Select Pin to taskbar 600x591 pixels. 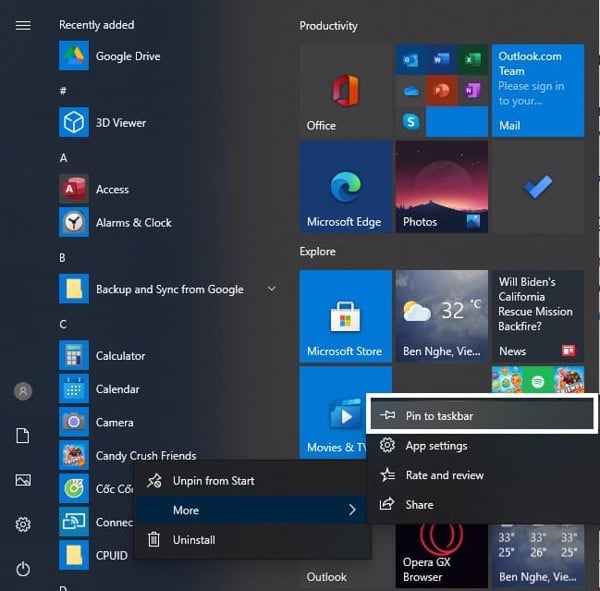coord(482,415)
